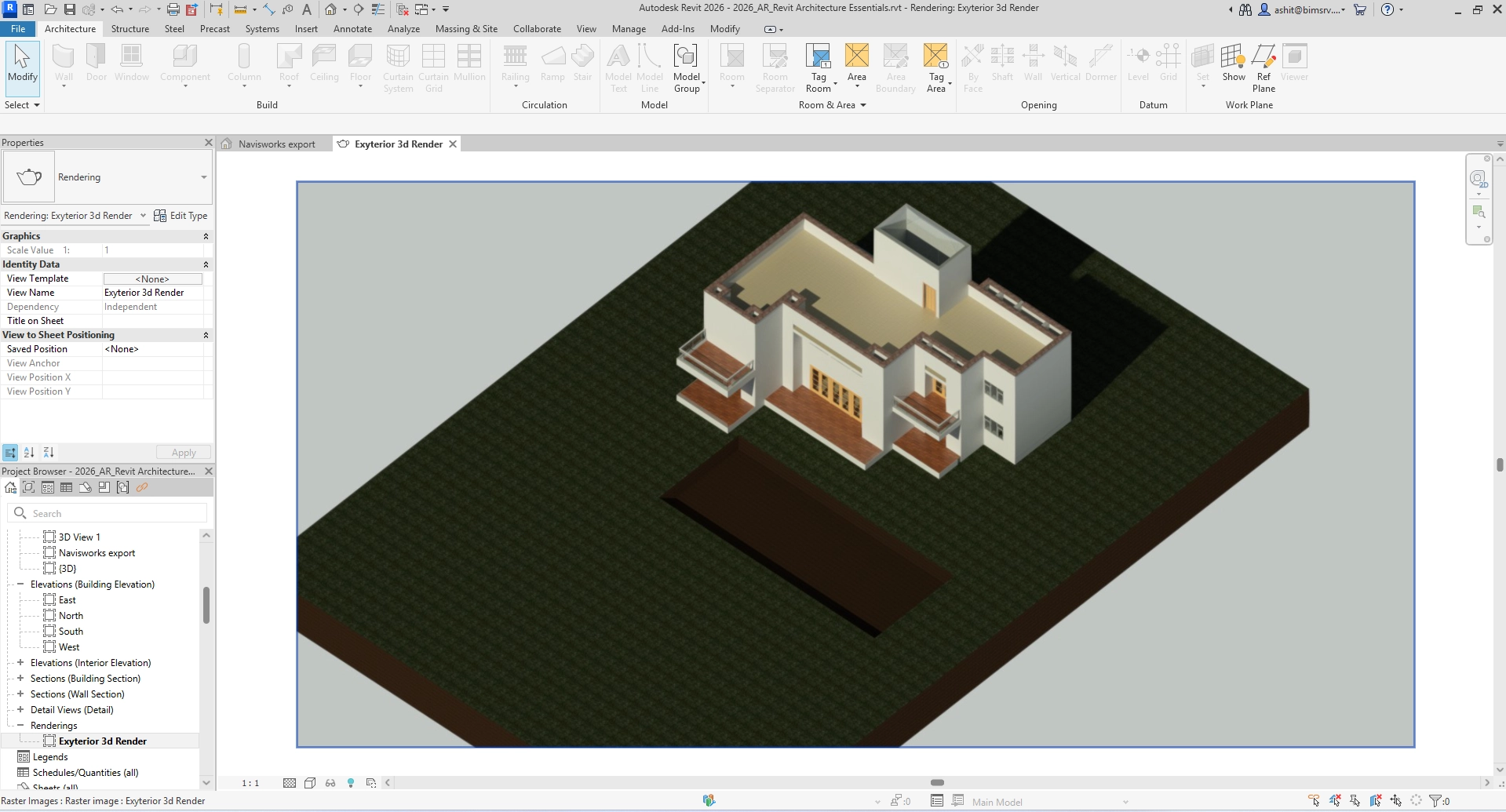The image size is (1506, 812).
Task: Click the Project Browser search field
Action: 108,513
